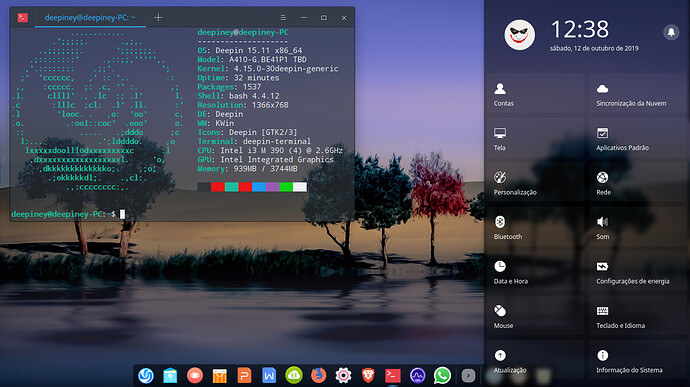Click the blue color block in neofetch

pyautogui.click(x=259, y=187)
